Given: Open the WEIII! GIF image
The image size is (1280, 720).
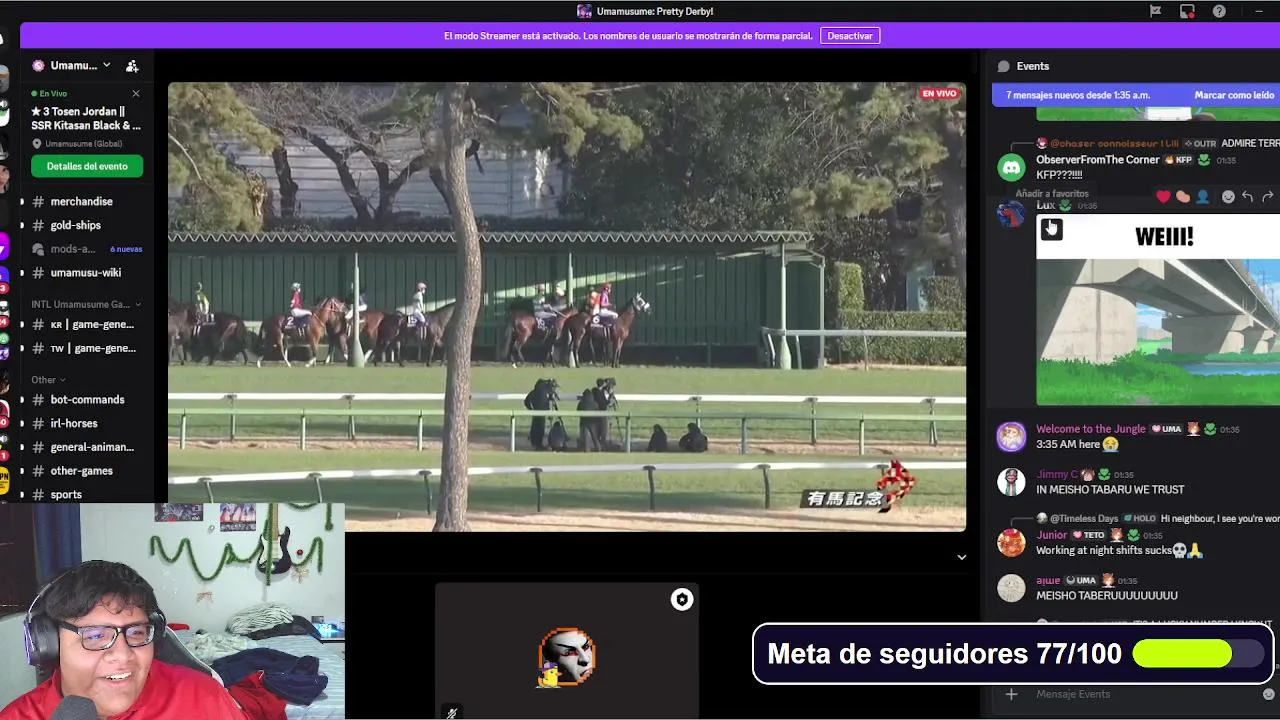Looking at the screenshot, I should [1158, 310].
